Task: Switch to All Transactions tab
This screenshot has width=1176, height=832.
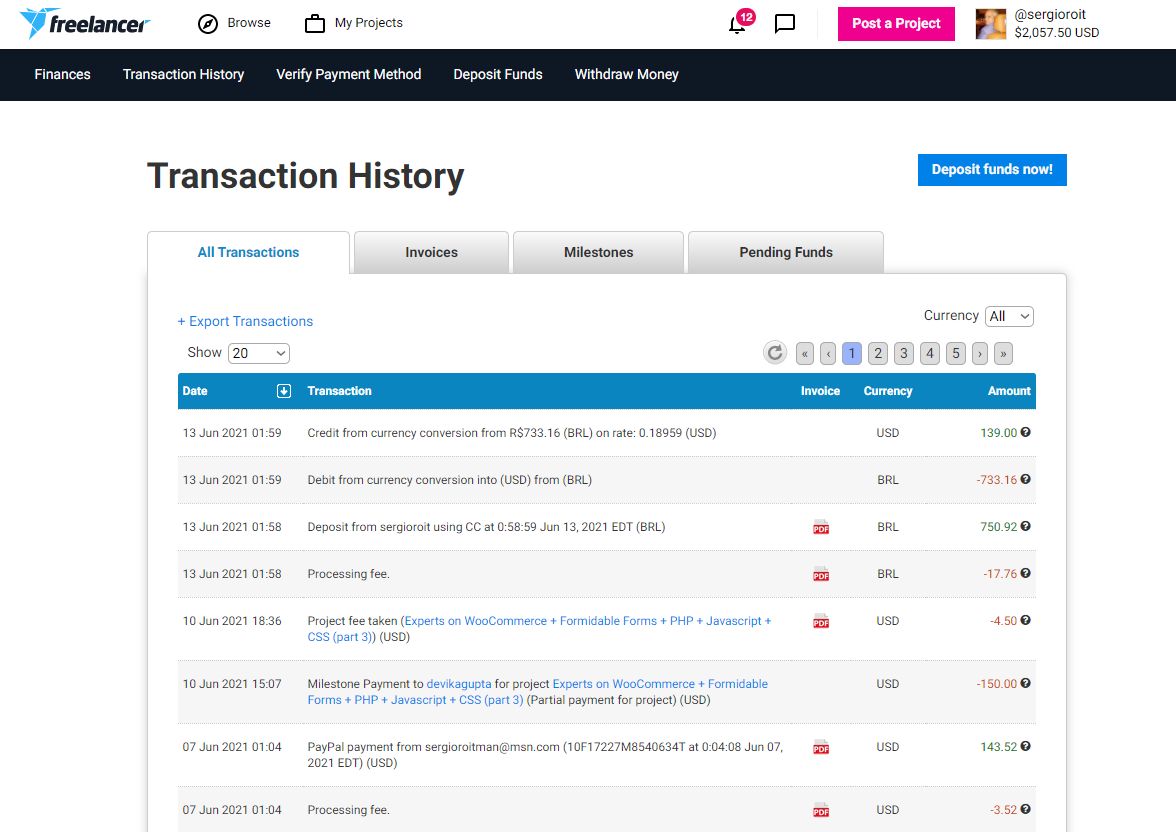Action: 248,253
